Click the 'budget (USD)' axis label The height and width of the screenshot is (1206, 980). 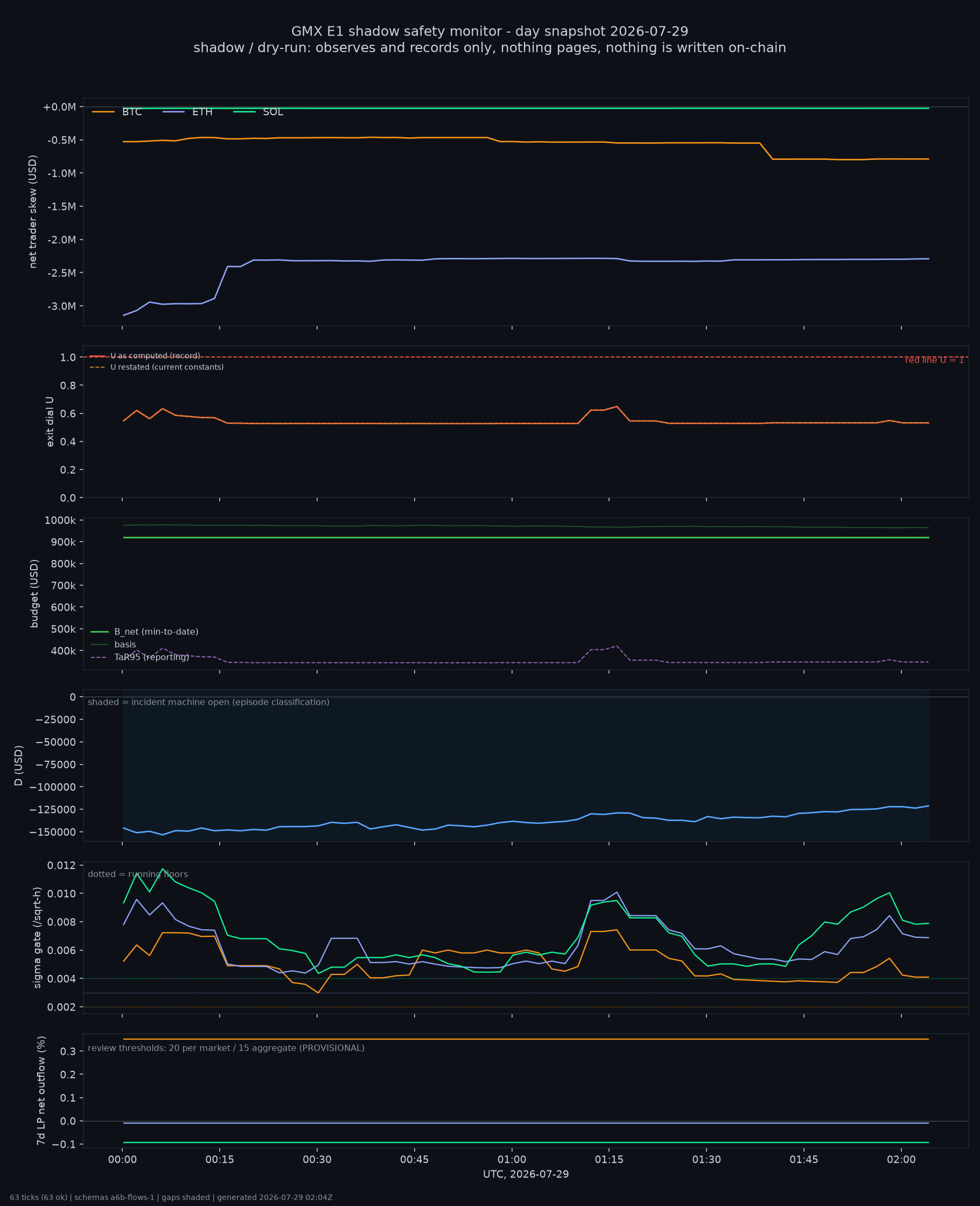click(x=34, y=594)
